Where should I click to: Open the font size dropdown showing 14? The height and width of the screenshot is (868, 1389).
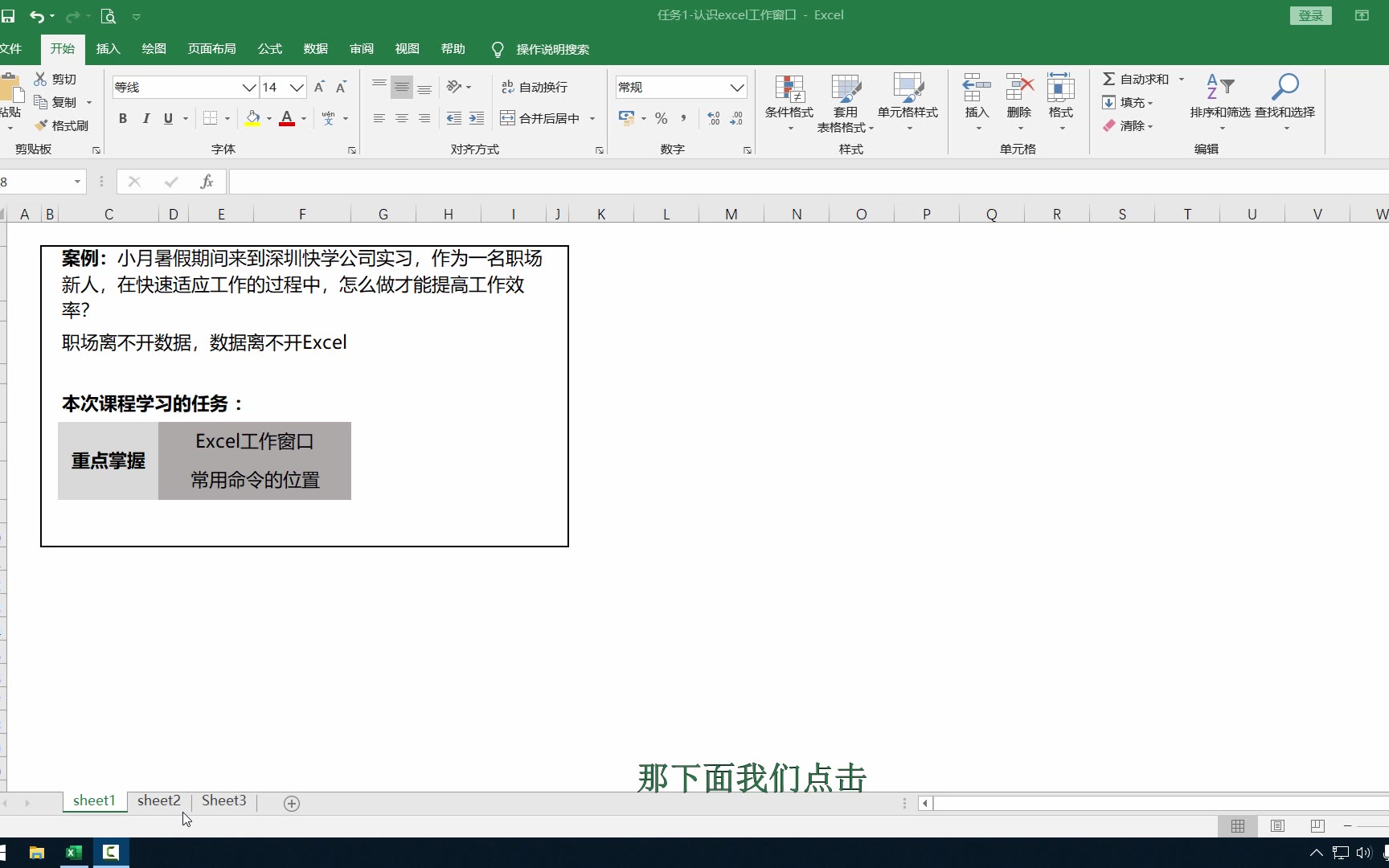[297, 87]
